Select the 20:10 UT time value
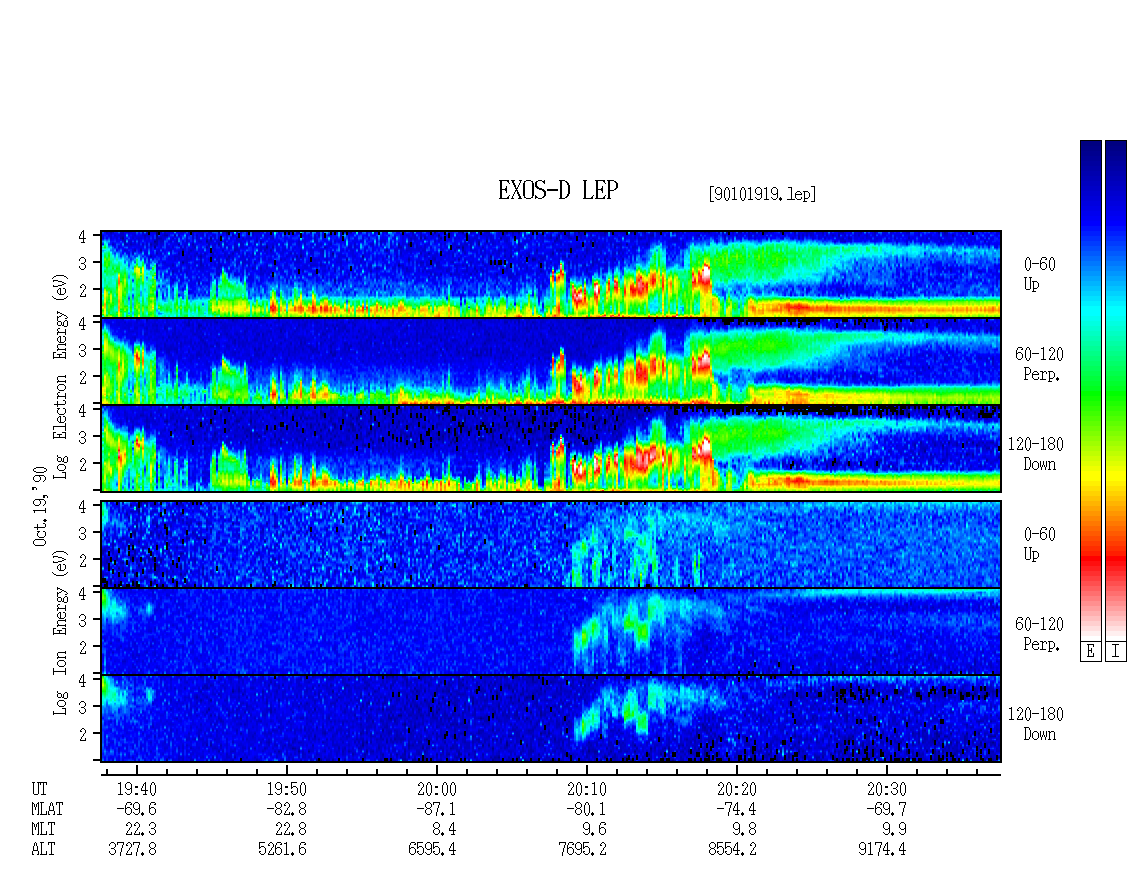The height and width of the screenshot is (875, 1130). point(587,789)
